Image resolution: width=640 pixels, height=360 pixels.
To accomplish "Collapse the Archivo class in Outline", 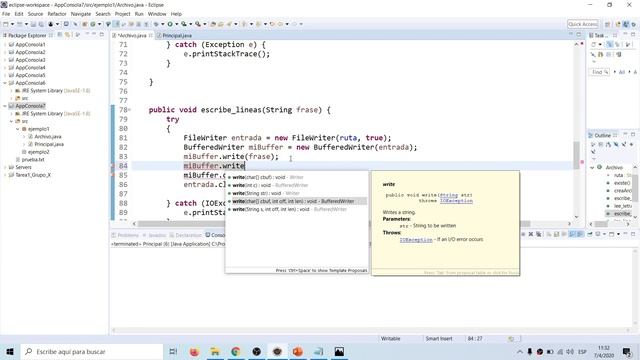I will tap(592, 167).
